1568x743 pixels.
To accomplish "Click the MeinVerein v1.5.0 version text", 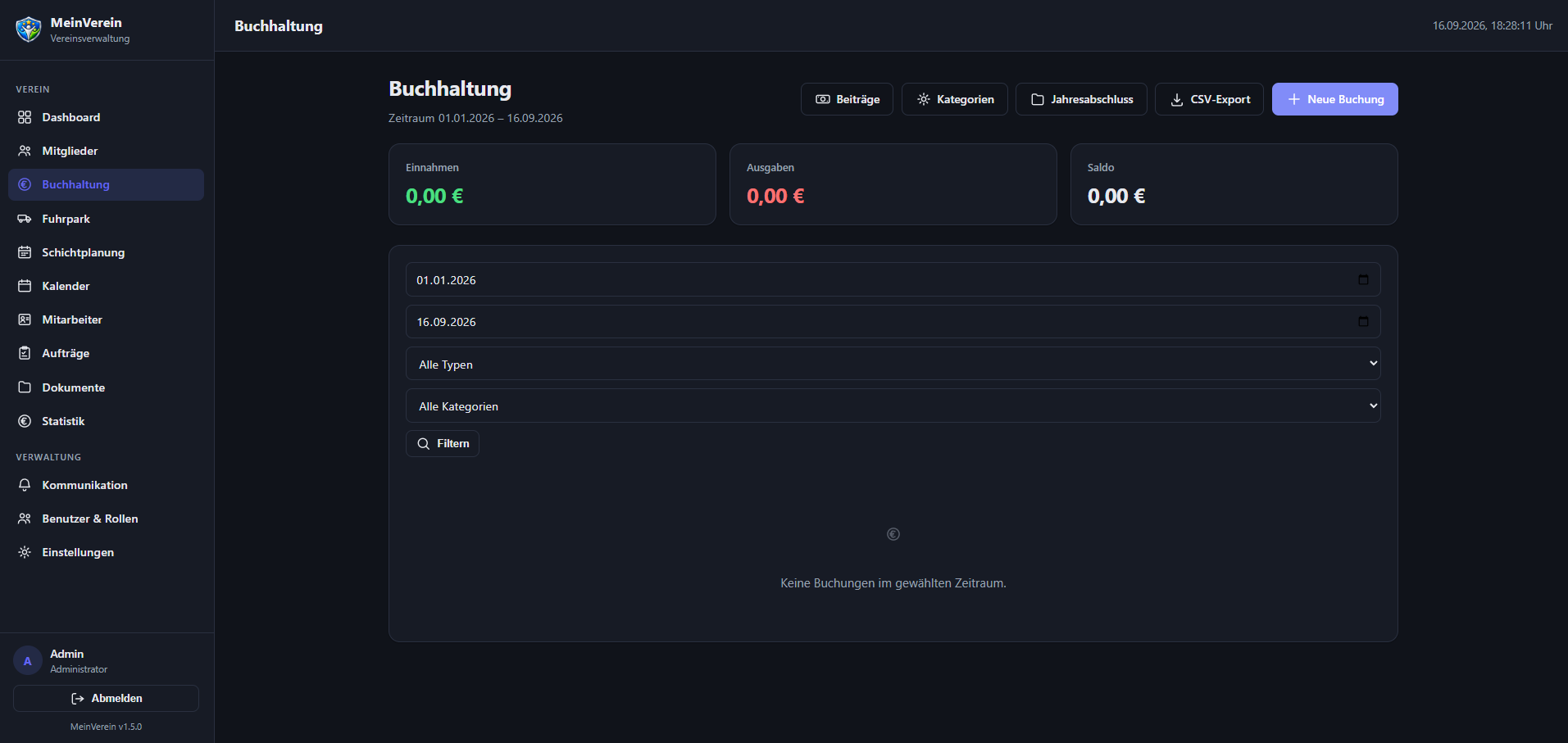I will coord(106,727).
